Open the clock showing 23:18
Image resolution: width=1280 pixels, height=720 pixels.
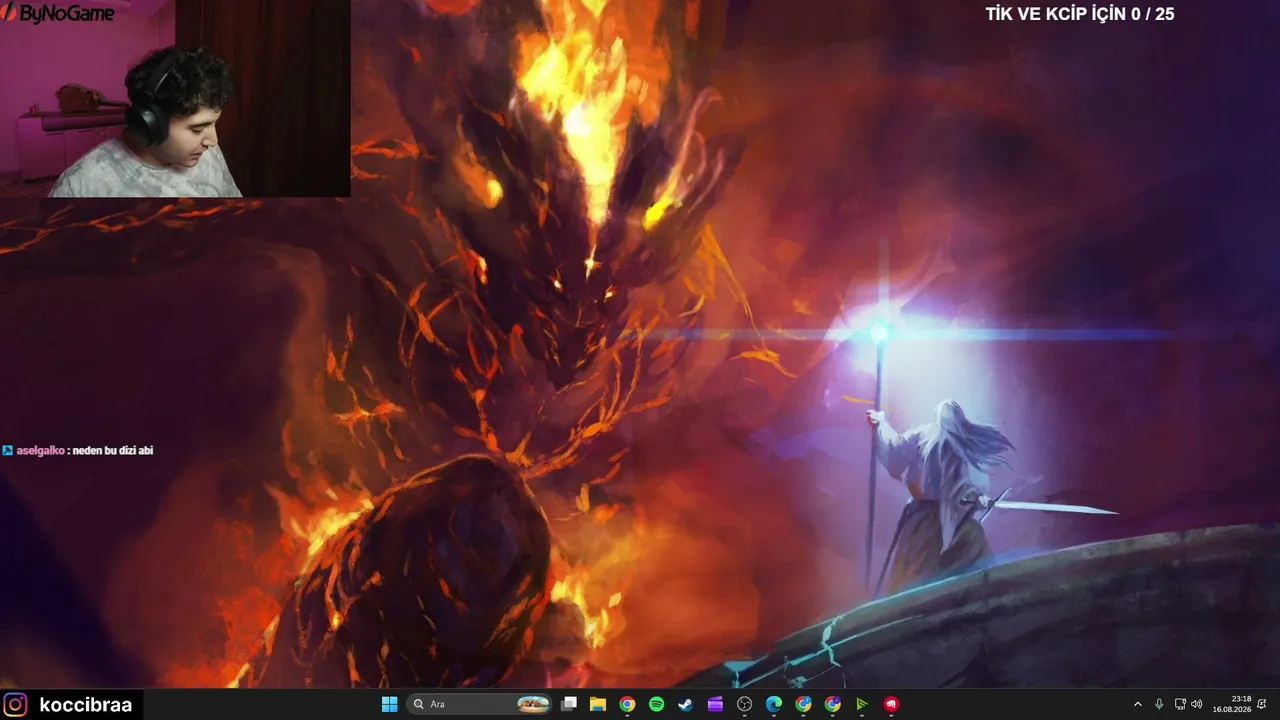pos(1232,704)
